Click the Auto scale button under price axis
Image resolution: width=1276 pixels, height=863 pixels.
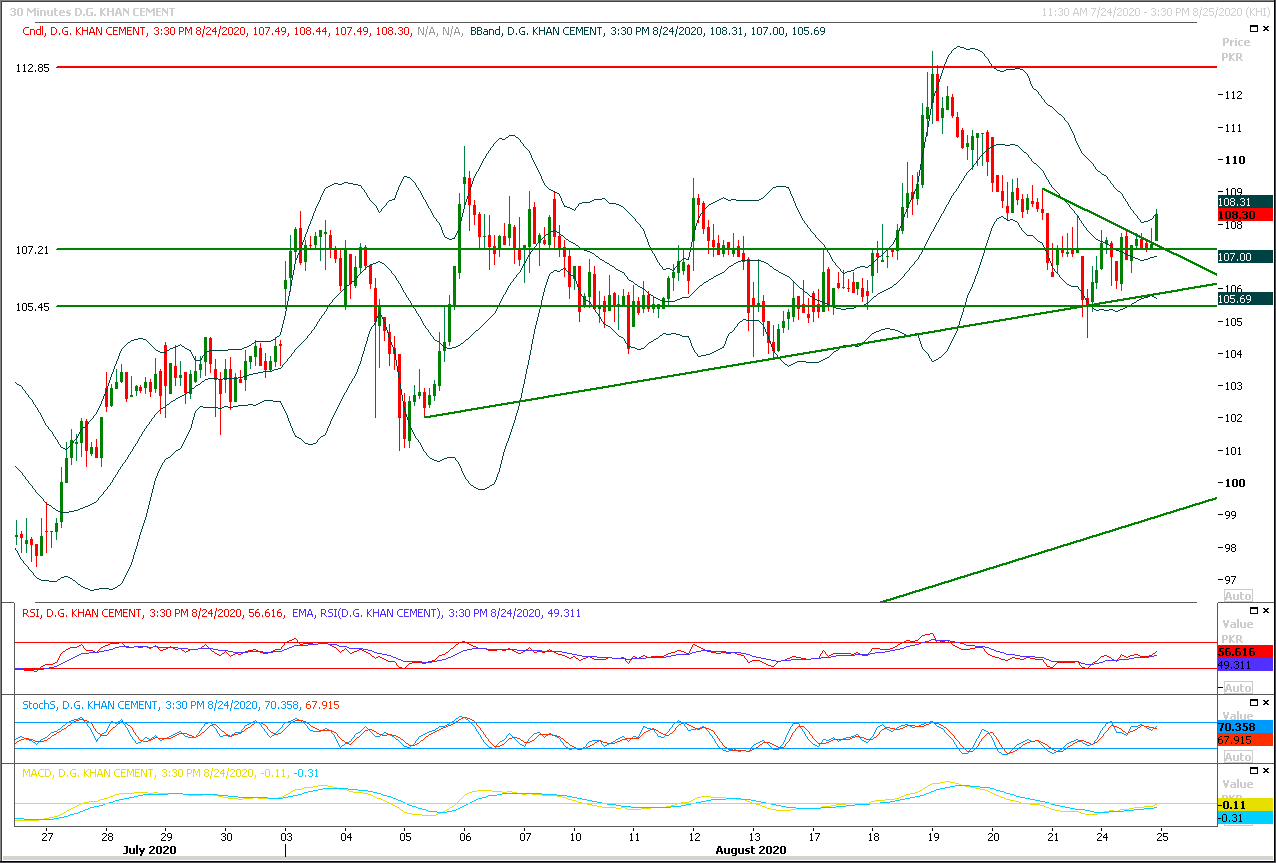click(1238, 596)
